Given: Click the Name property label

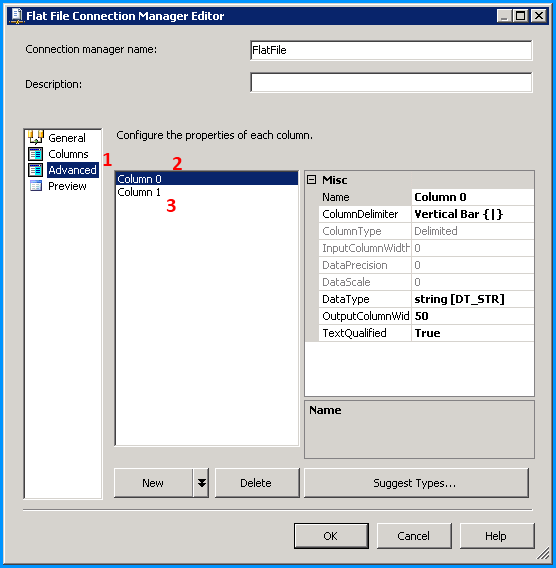Looking at the screenshot, I should pos(365,197).
